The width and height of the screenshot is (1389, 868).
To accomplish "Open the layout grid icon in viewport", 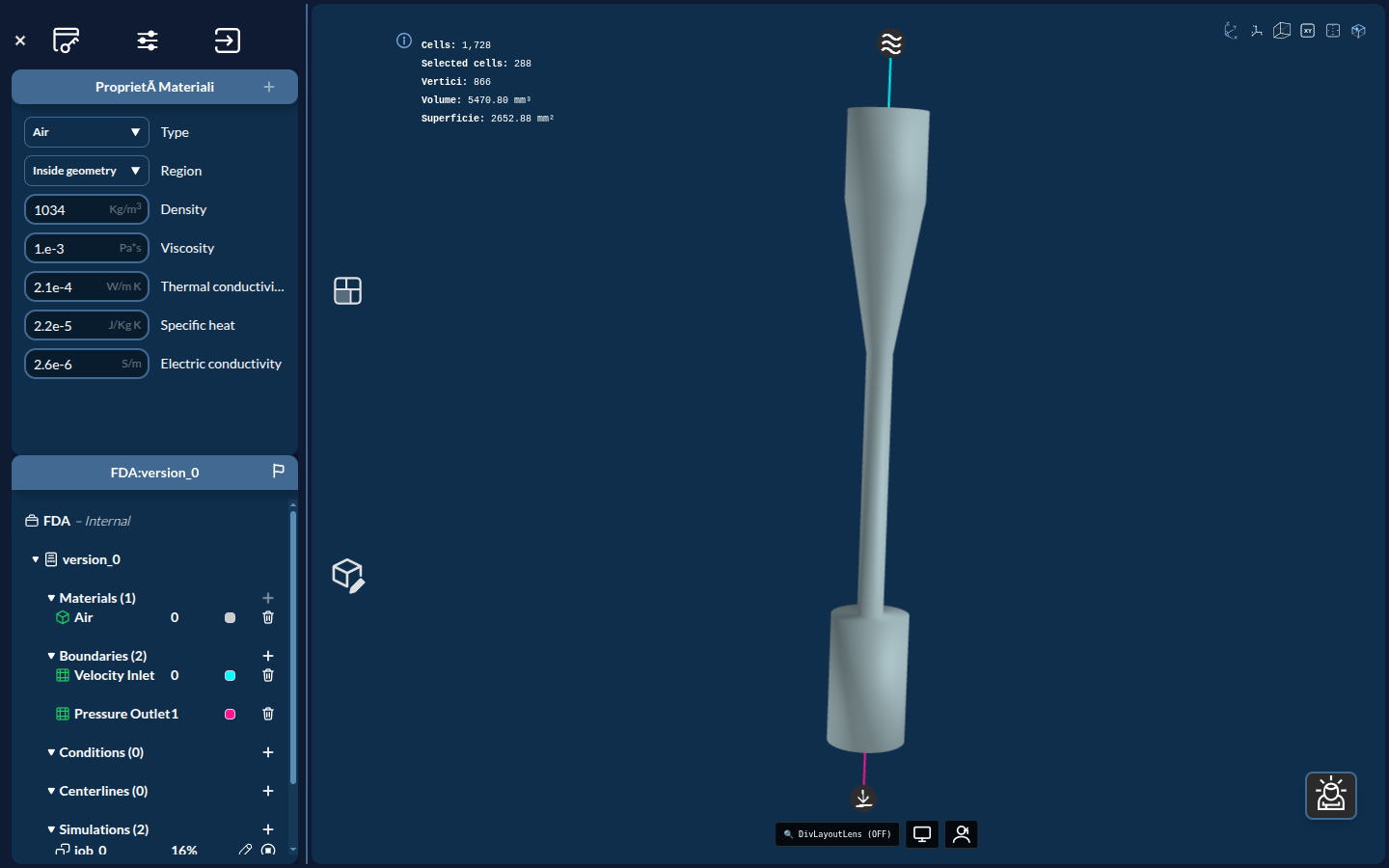I will point(347,290).
